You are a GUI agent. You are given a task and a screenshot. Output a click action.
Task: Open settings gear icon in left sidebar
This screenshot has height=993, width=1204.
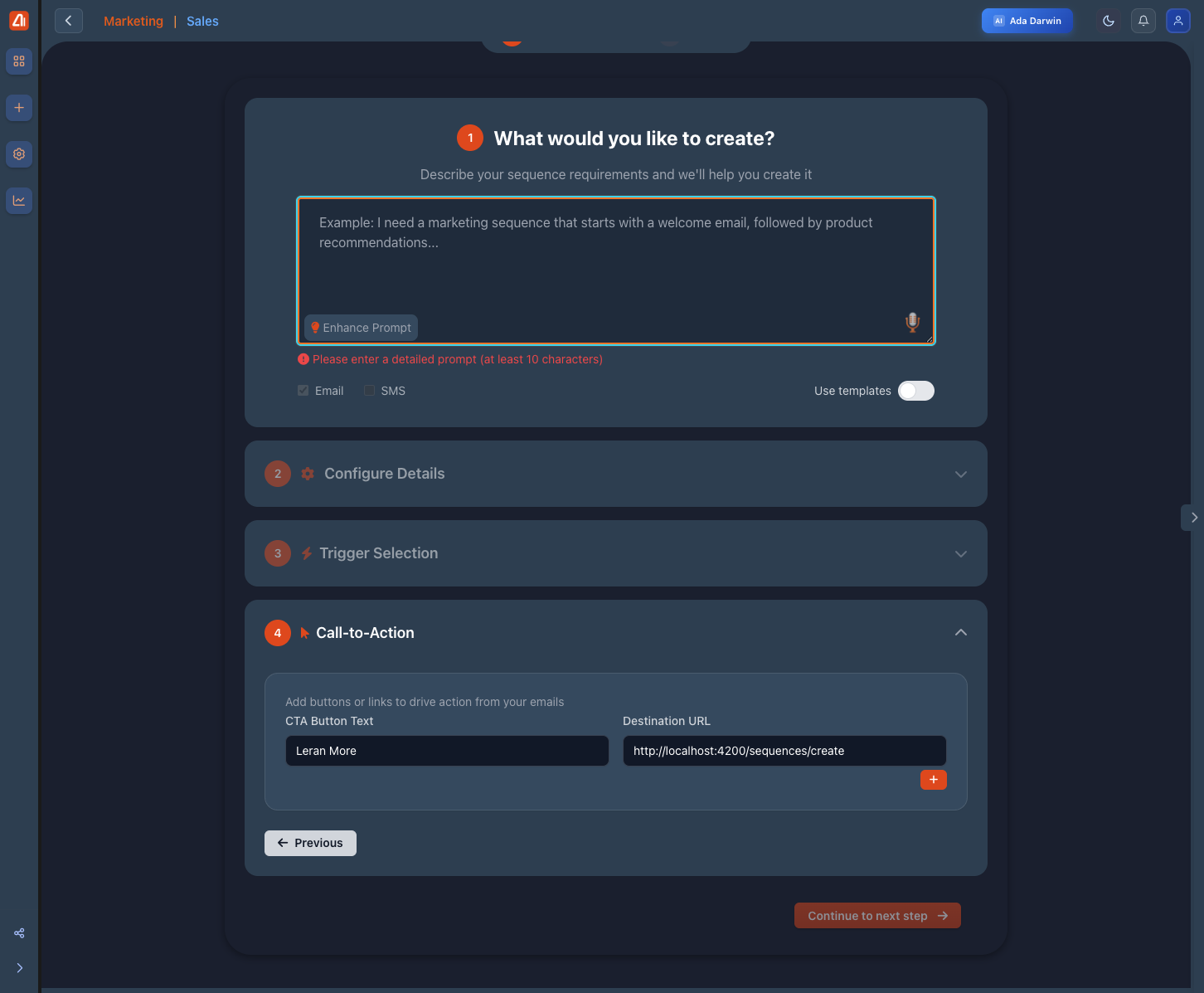[19, 154]
